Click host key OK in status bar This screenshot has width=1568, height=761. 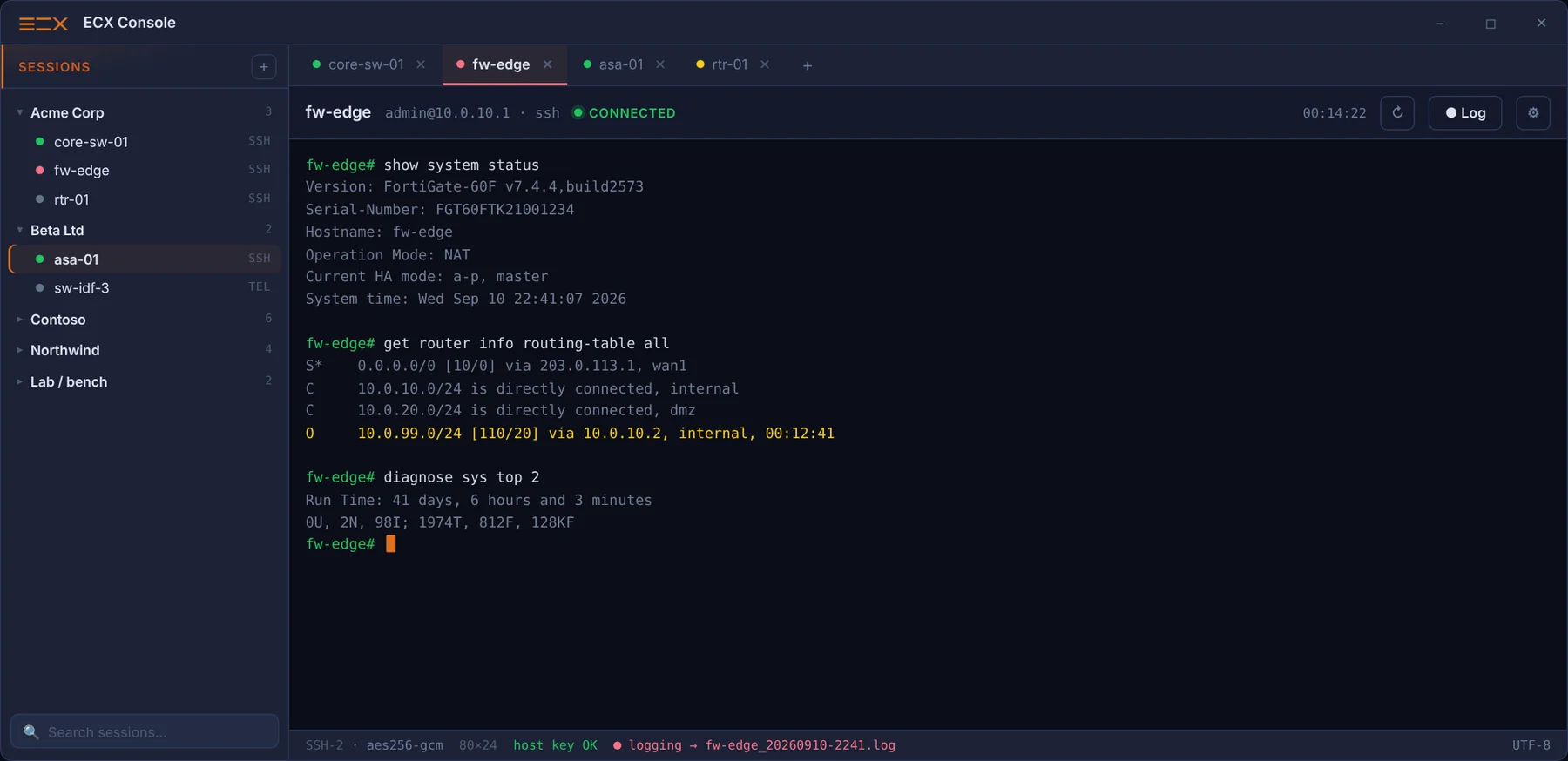point(555,745)
